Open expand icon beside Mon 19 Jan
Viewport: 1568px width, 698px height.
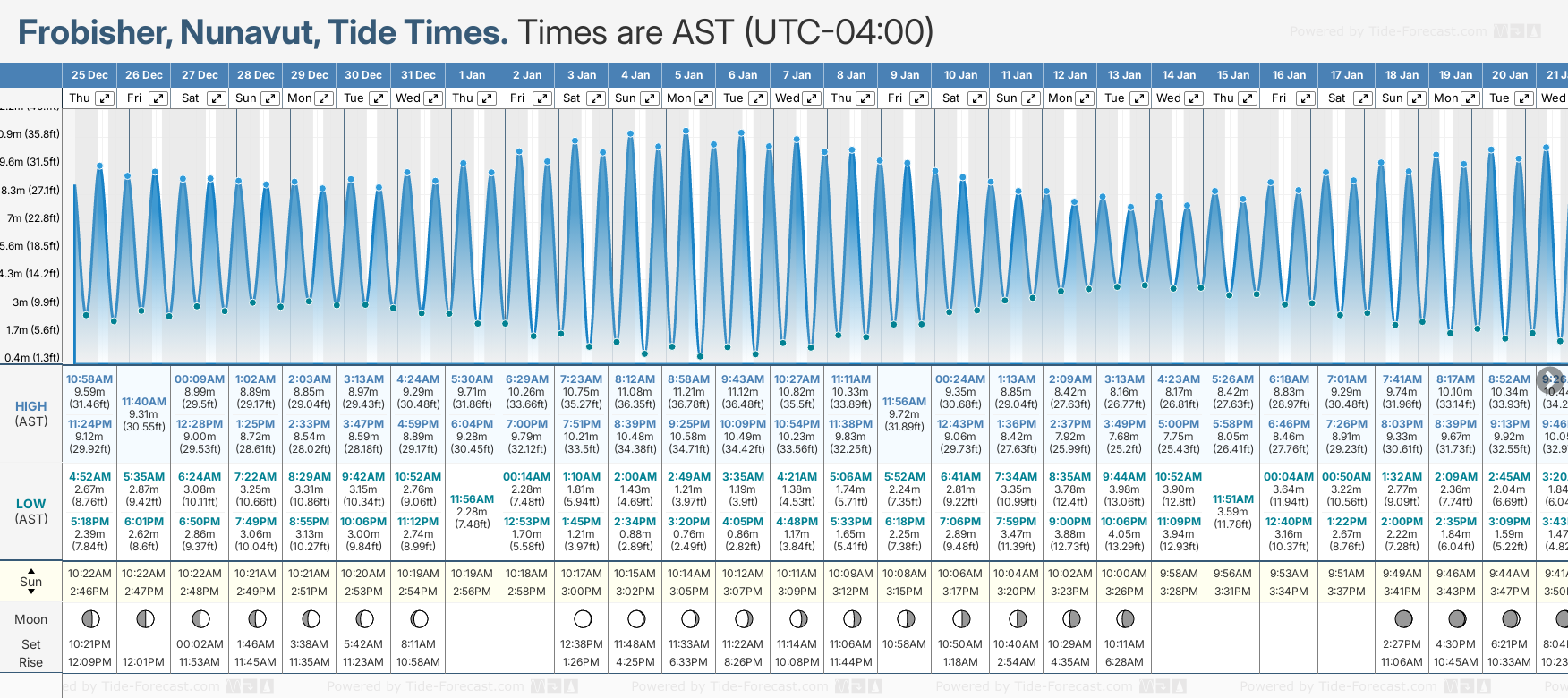(1470, 98)
